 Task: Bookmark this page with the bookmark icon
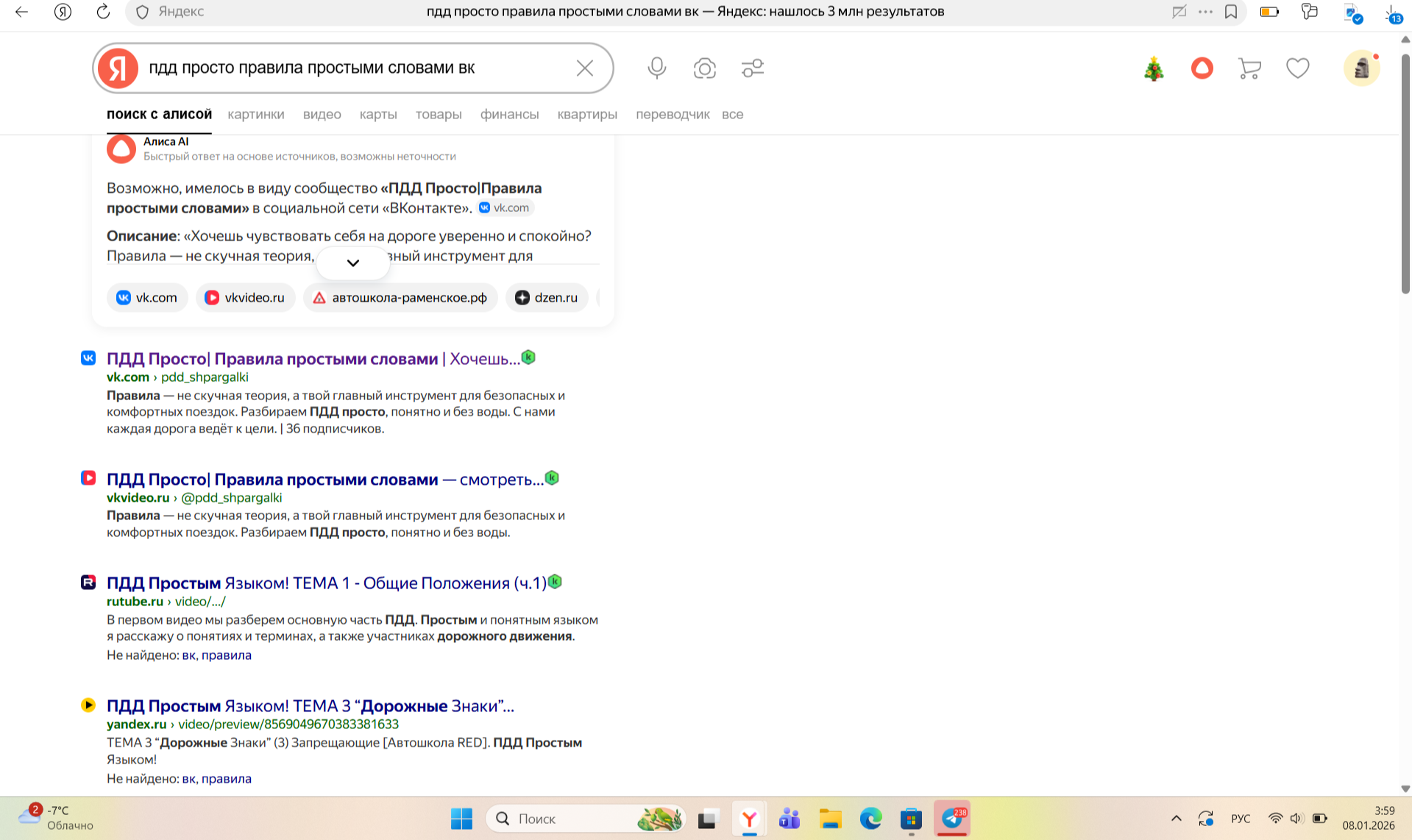1231,12
